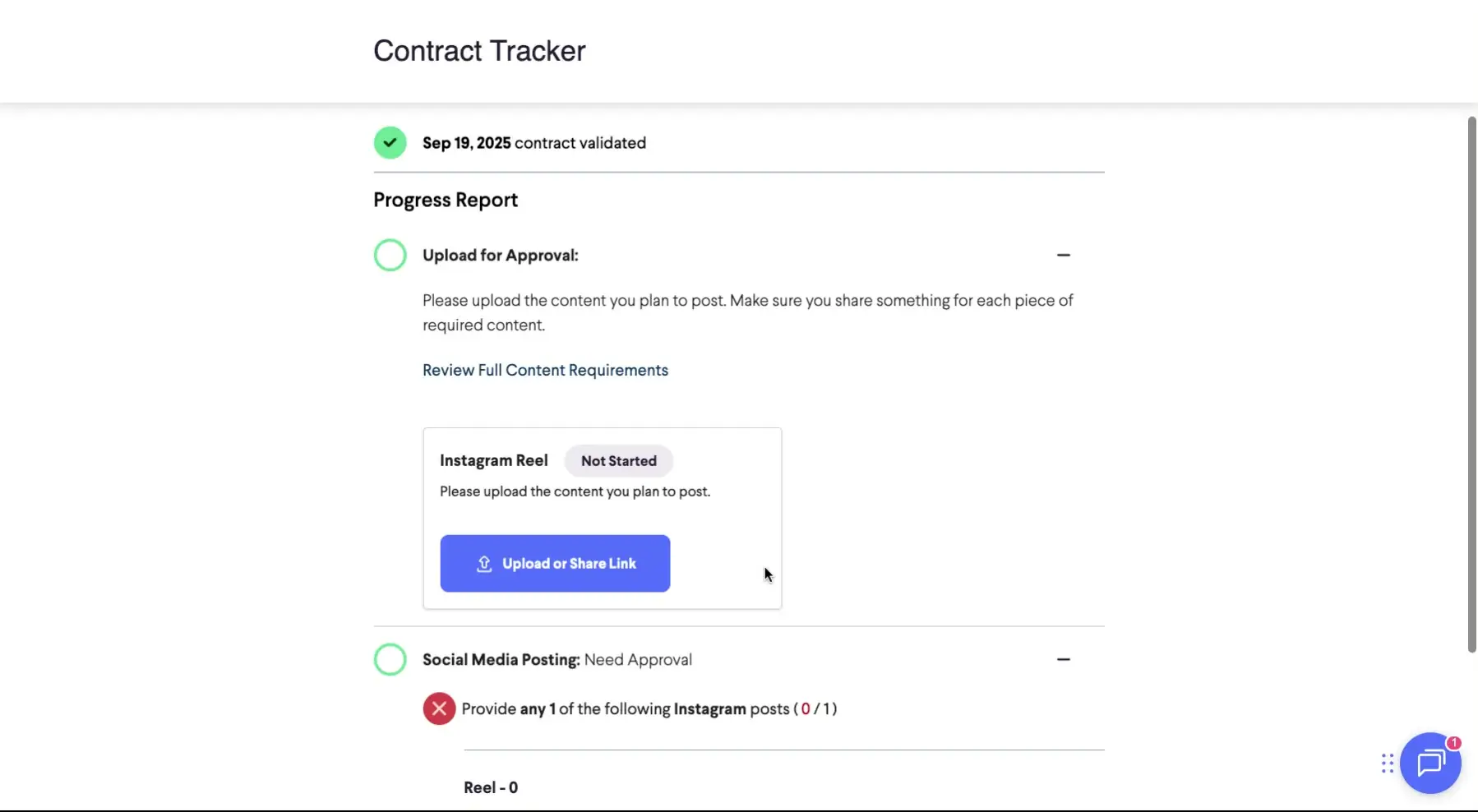
Task: Open Review Full Content Requirements
Action: [x=545, y=370]
